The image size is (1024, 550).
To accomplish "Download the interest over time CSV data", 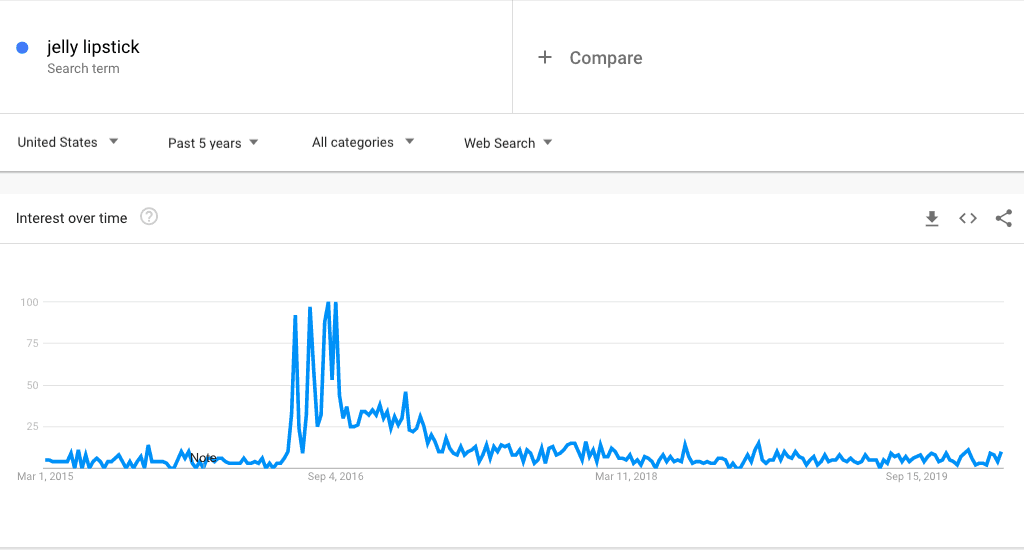I will click(932, 218).
